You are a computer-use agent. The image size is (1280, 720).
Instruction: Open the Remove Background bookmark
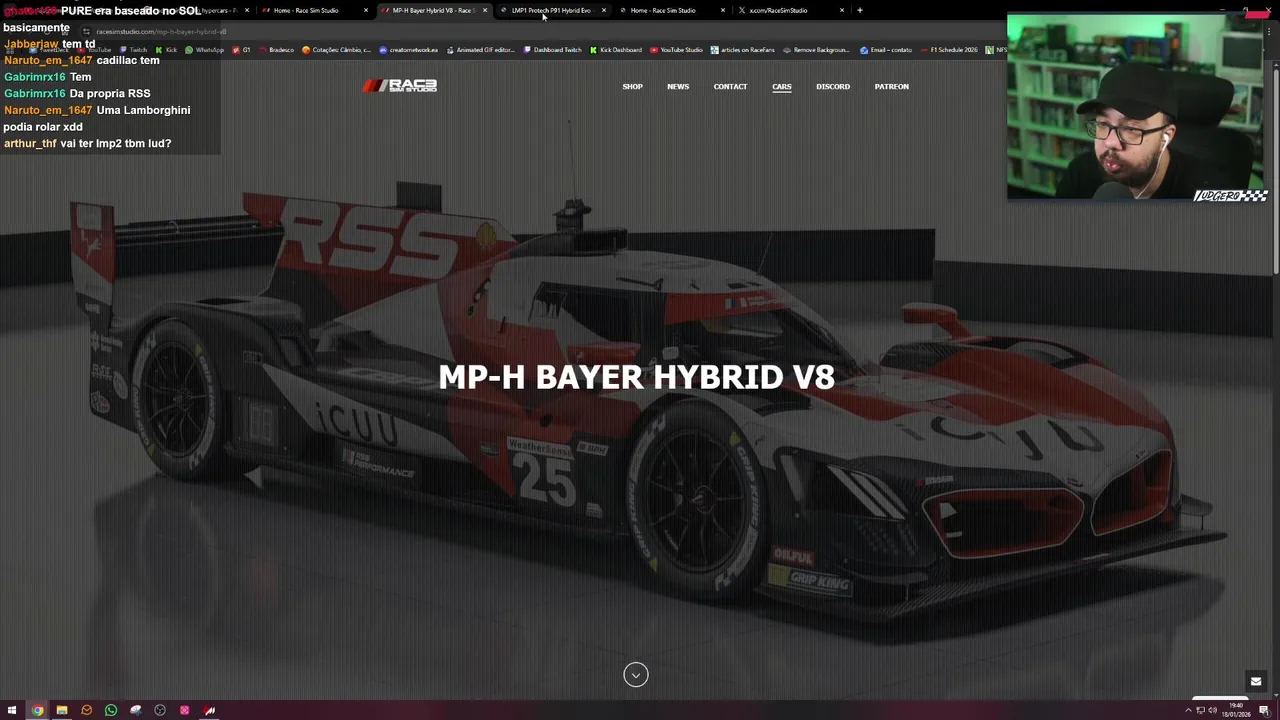817,50
